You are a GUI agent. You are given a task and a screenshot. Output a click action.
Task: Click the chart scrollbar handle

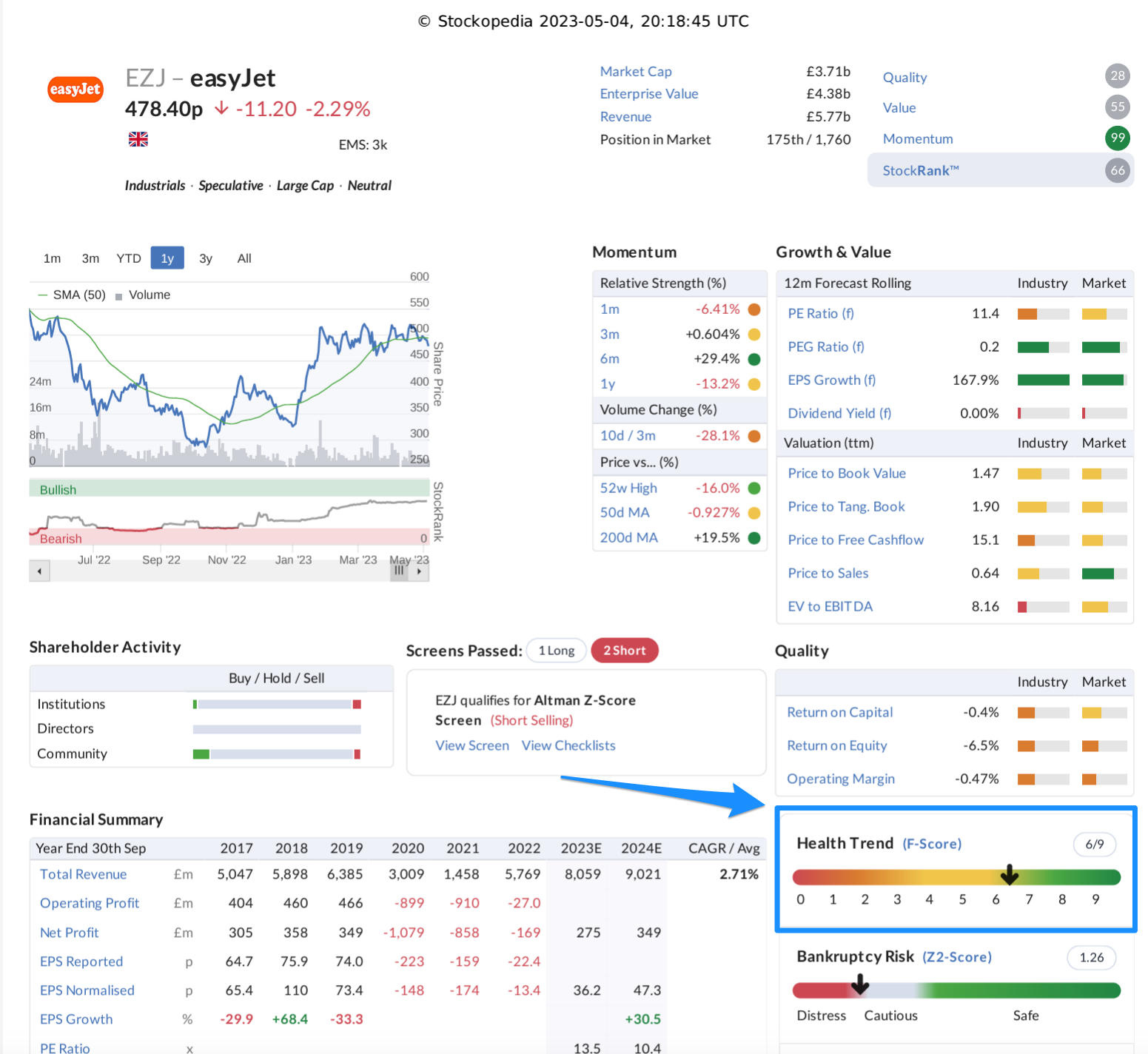point(399,571)
